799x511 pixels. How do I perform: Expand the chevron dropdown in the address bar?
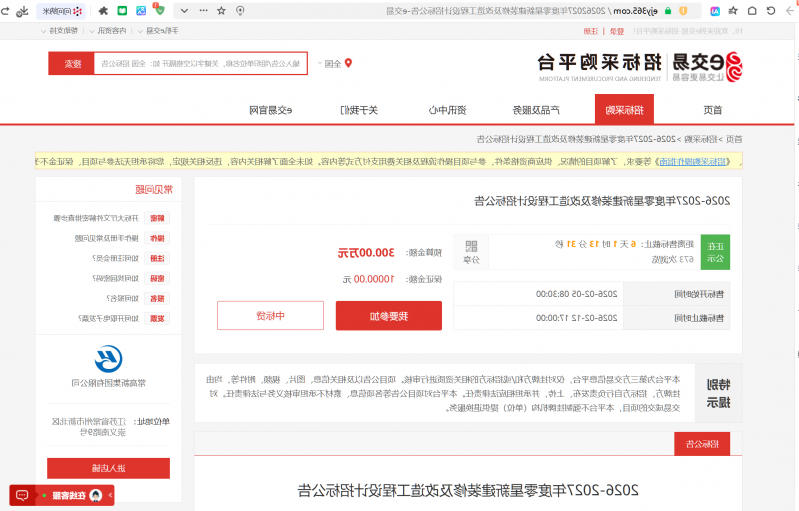pyautogui.click(x=184, y=11)
